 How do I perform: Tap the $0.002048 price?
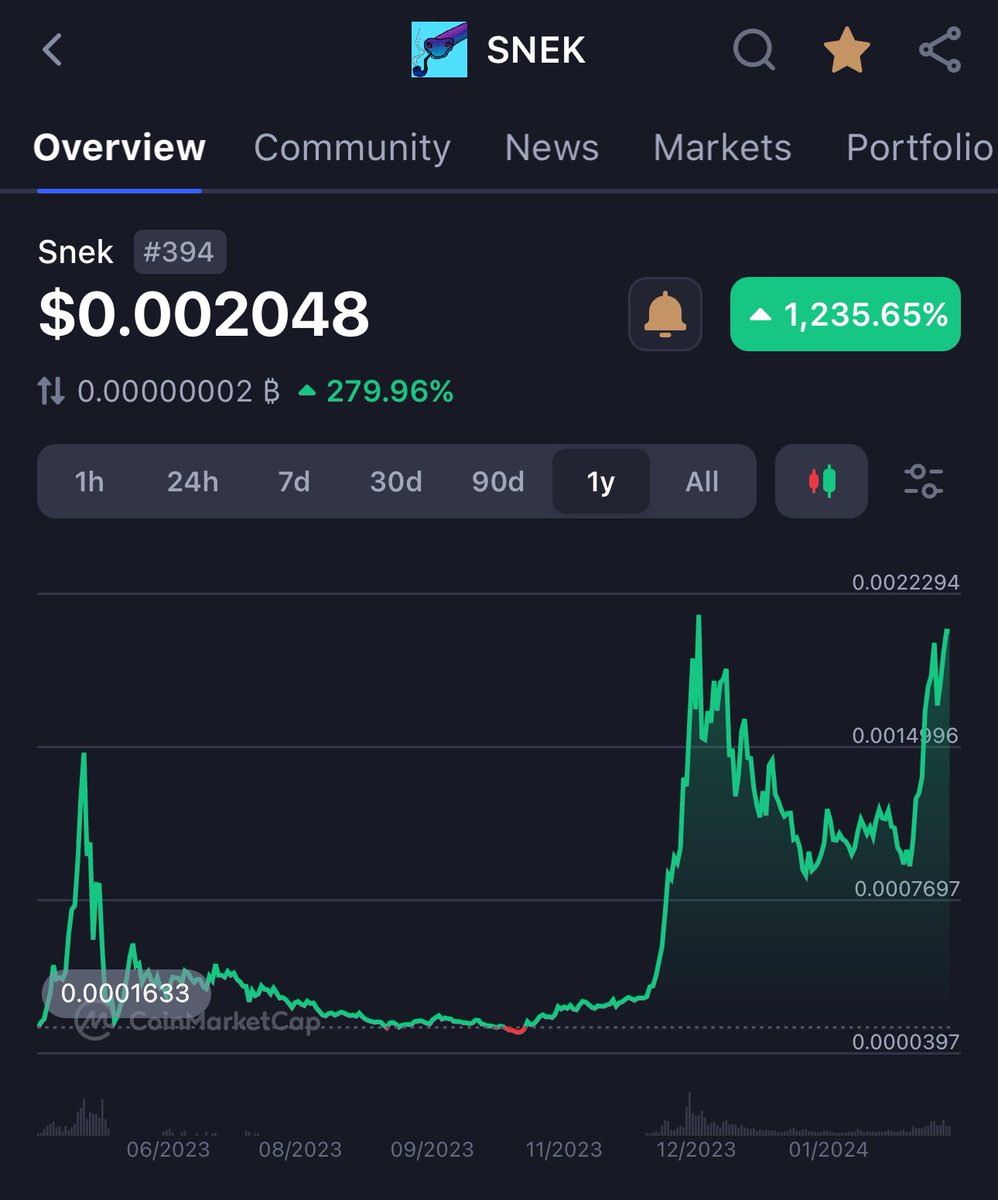(x=204, y=314)
